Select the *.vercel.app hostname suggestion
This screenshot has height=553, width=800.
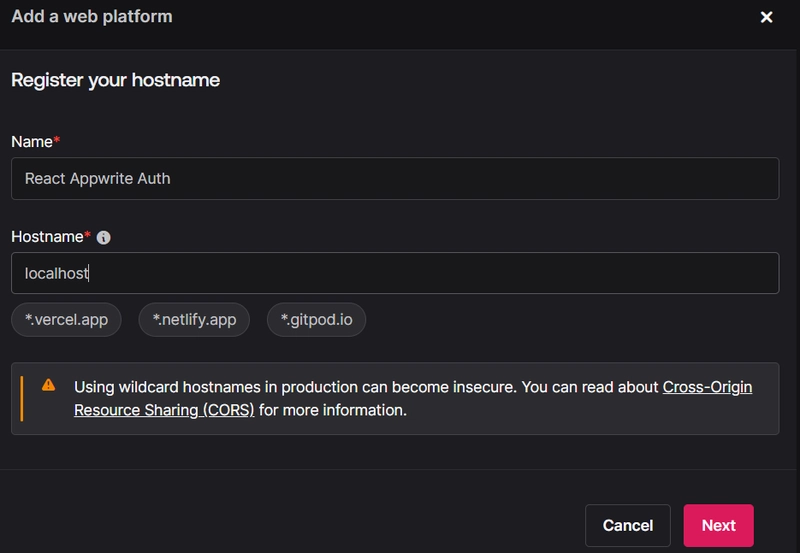[66, 320]
